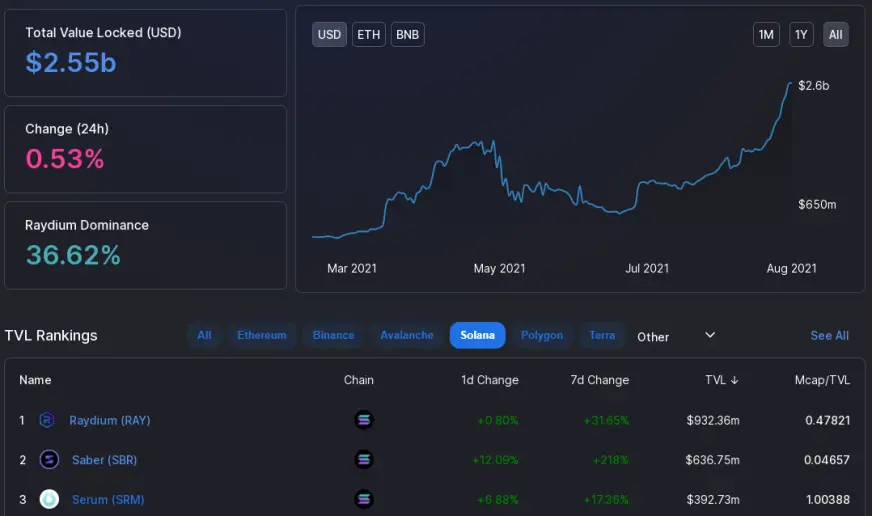
Task: Click the $650m chart axis label
Action: (817, 205)
